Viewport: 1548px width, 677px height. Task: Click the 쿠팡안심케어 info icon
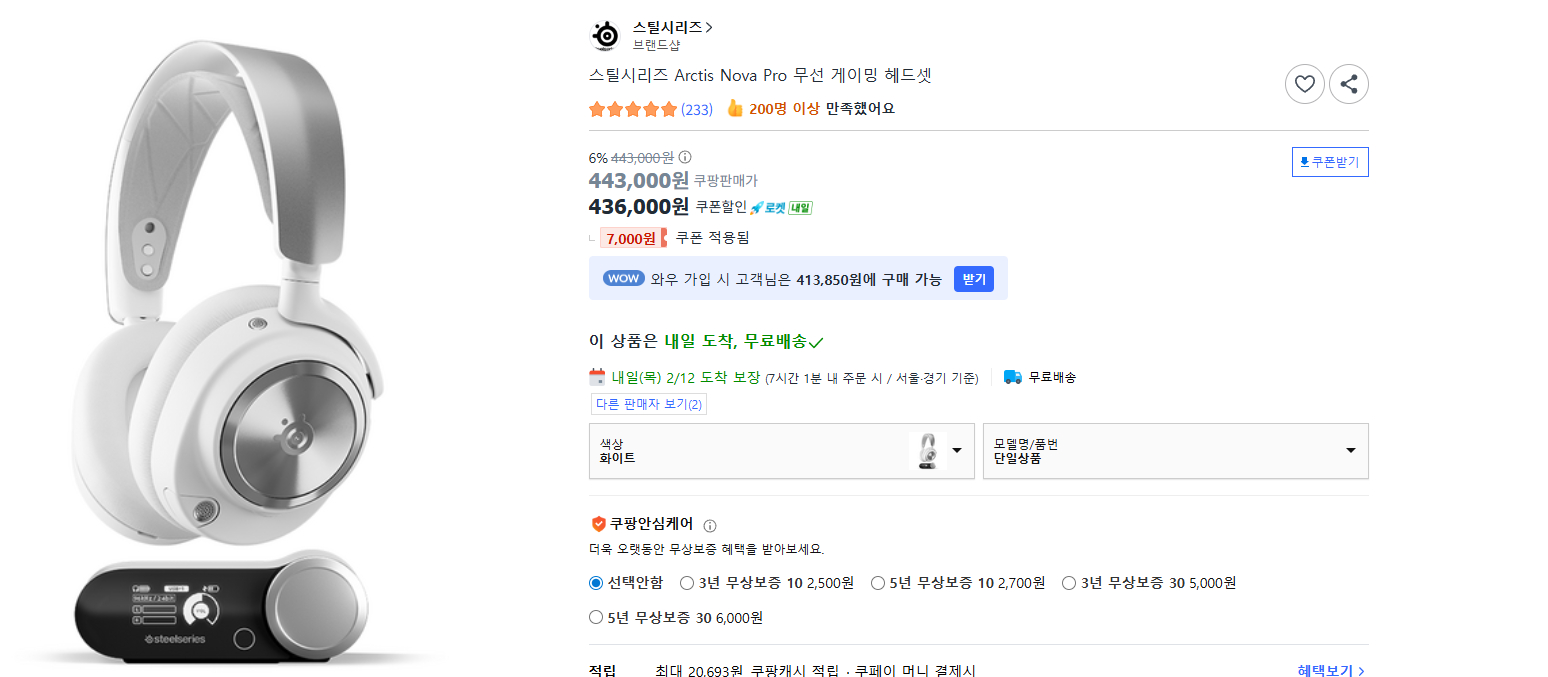click(711, 524)
